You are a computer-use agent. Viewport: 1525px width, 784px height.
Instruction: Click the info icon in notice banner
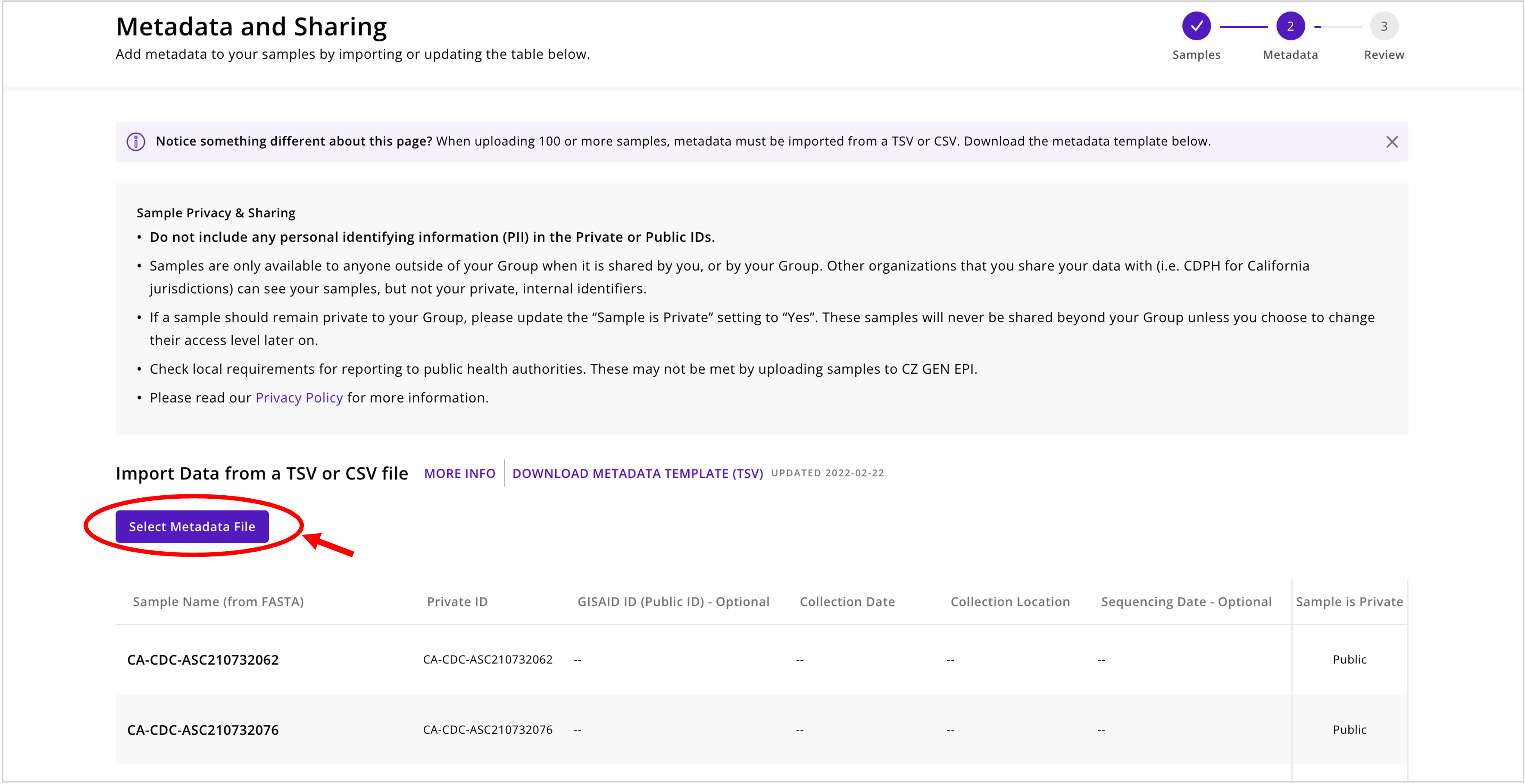[x=136, y=141]
